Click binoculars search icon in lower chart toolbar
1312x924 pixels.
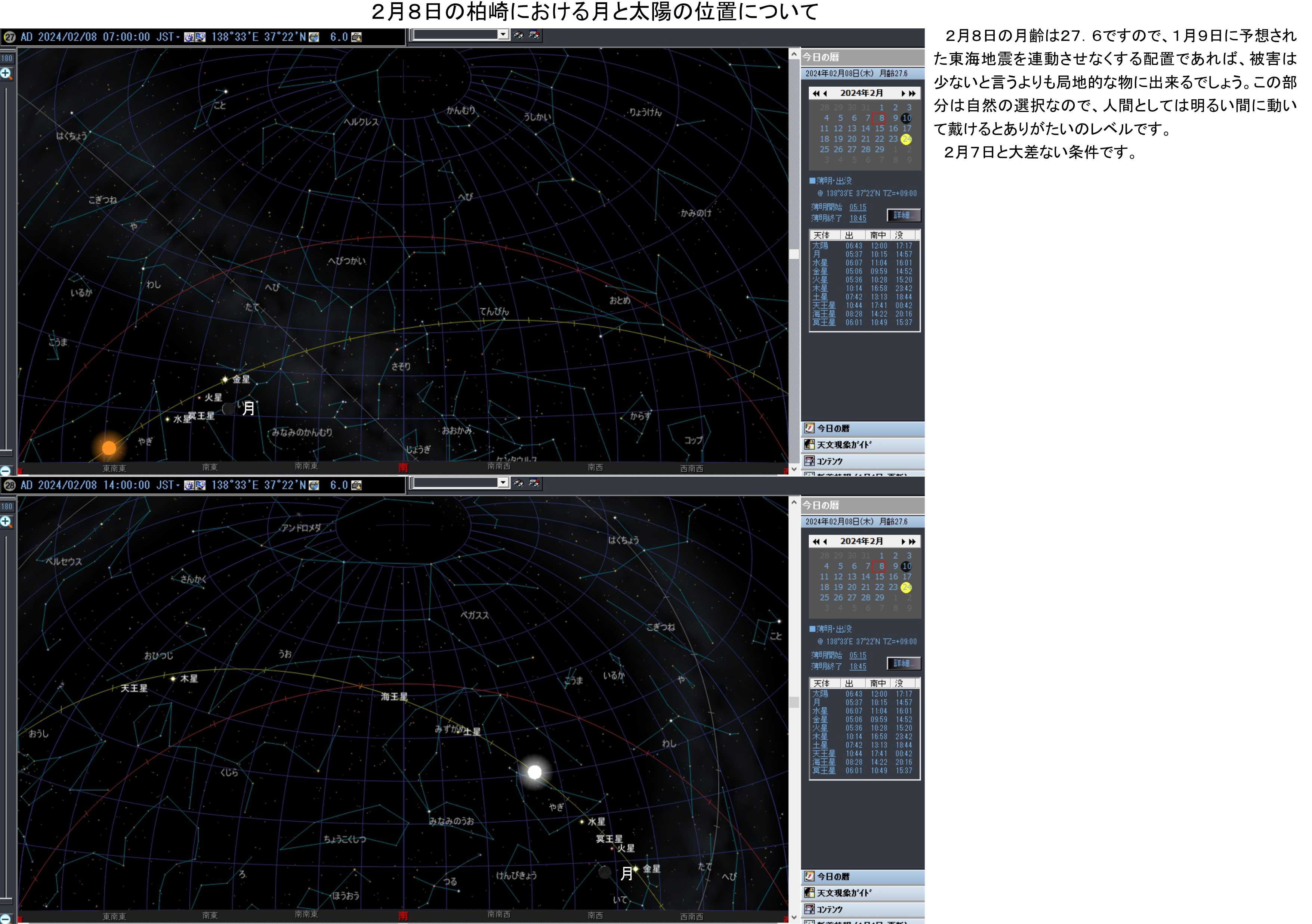(518, 484)
